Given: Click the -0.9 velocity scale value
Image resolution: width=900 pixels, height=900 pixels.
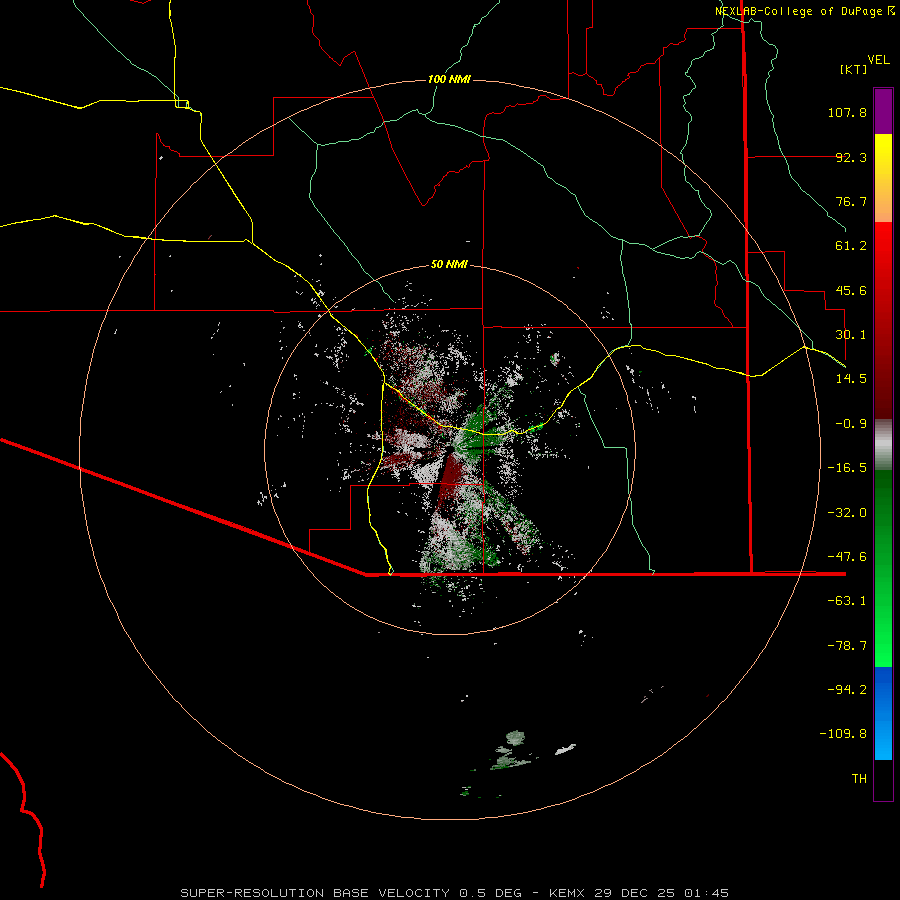Looking at the screenshot, I should pos(851,424).
